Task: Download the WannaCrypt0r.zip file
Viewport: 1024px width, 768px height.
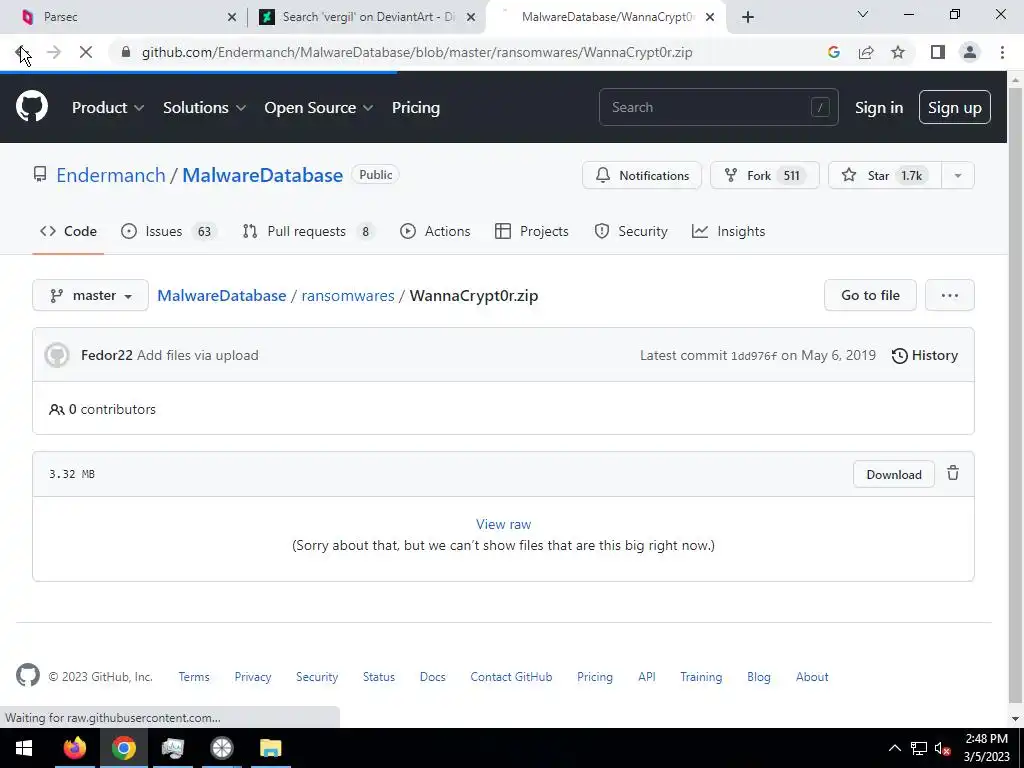Action: [x=893, y=474]
